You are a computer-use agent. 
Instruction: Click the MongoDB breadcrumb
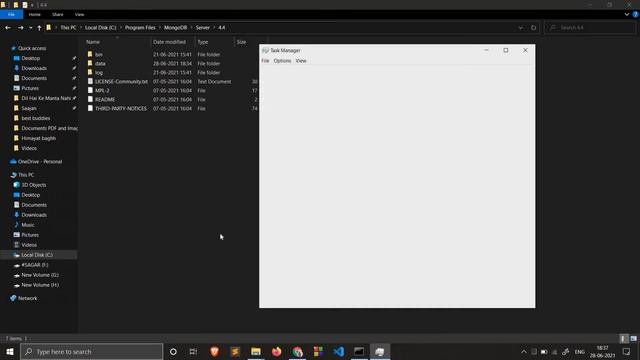click(x=176, y=28)
